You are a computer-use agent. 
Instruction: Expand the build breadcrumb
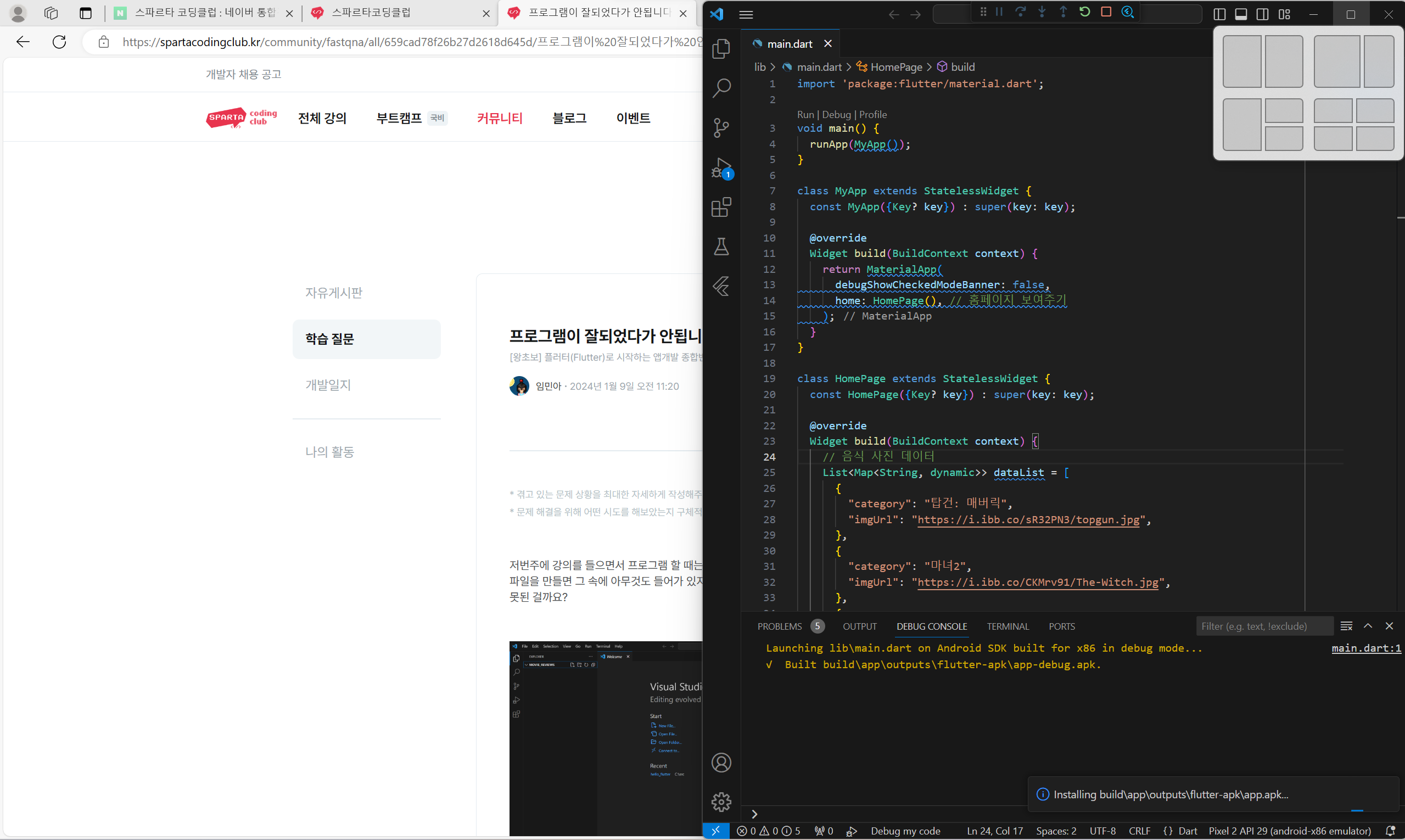click(x=962, y=67)
